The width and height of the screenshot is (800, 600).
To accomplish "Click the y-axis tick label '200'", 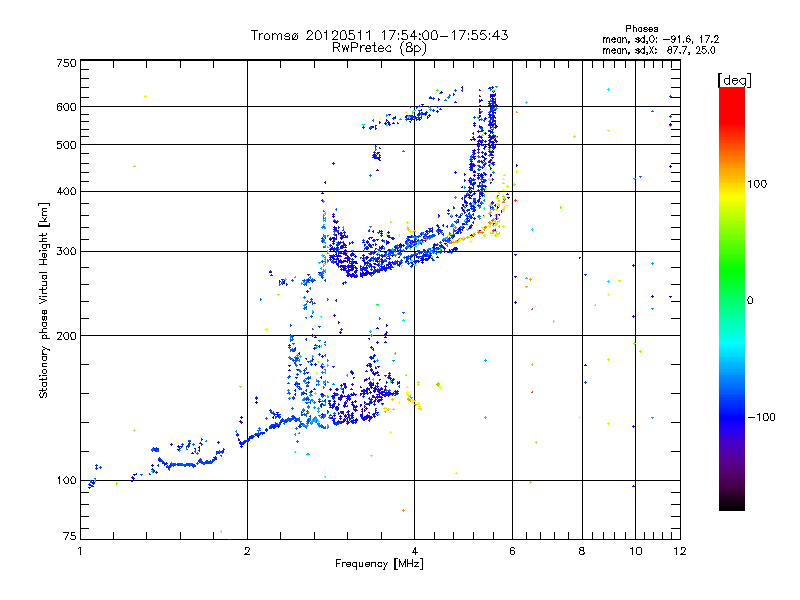I will click(66, 336).
